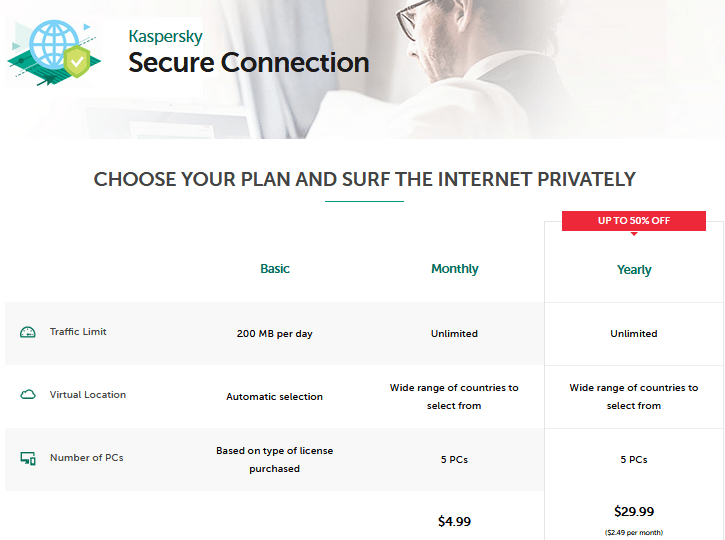Click the Automatic selection cell for Basic

tap(275, 397)
